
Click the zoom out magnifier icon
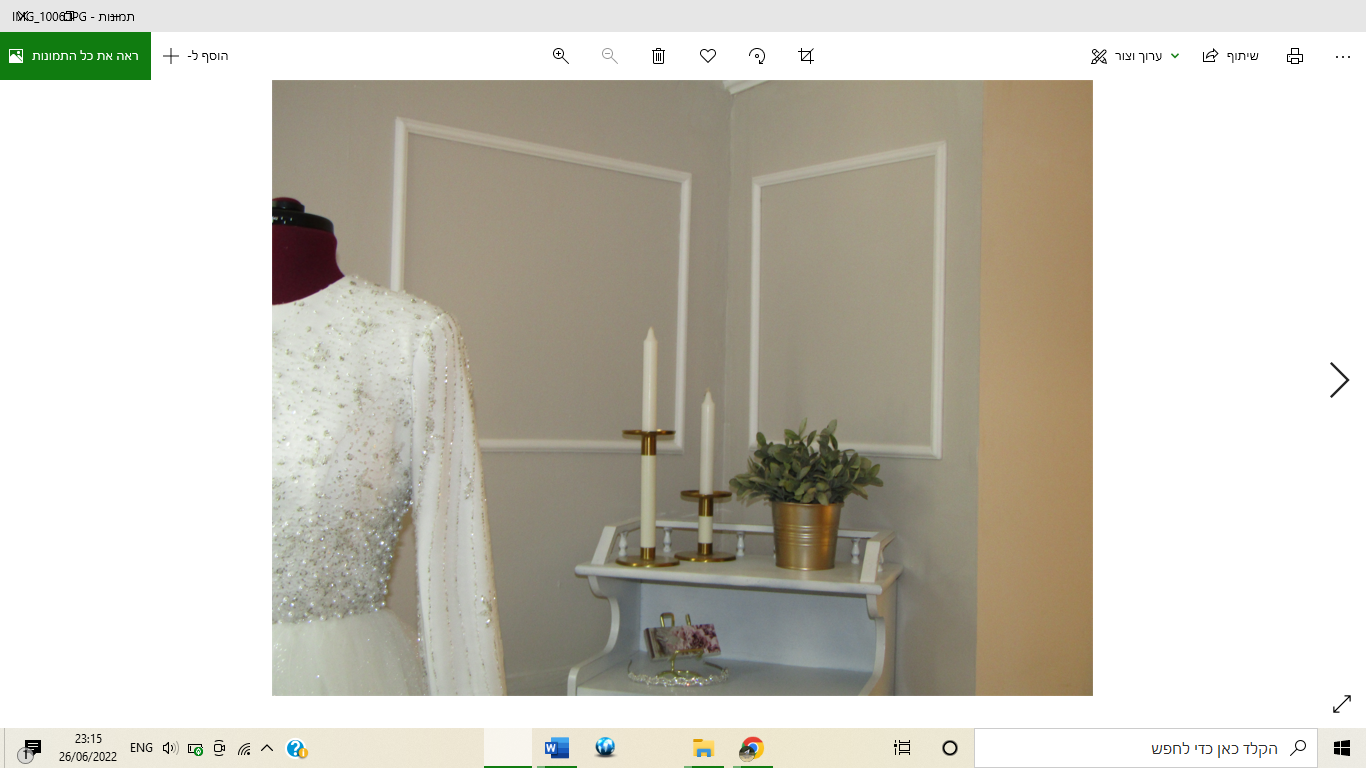[610, 56]
